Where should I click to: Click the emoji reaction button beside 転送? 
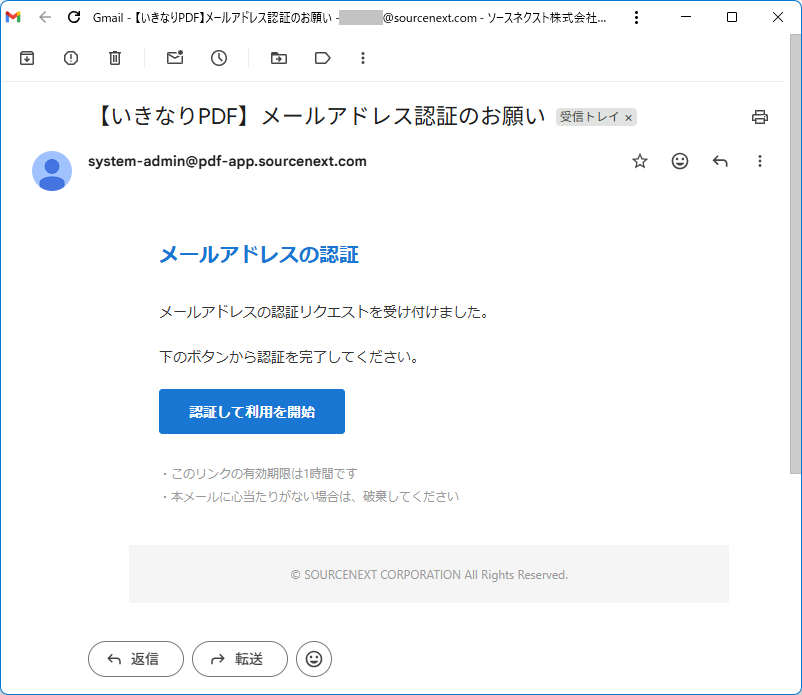[314, 659]
